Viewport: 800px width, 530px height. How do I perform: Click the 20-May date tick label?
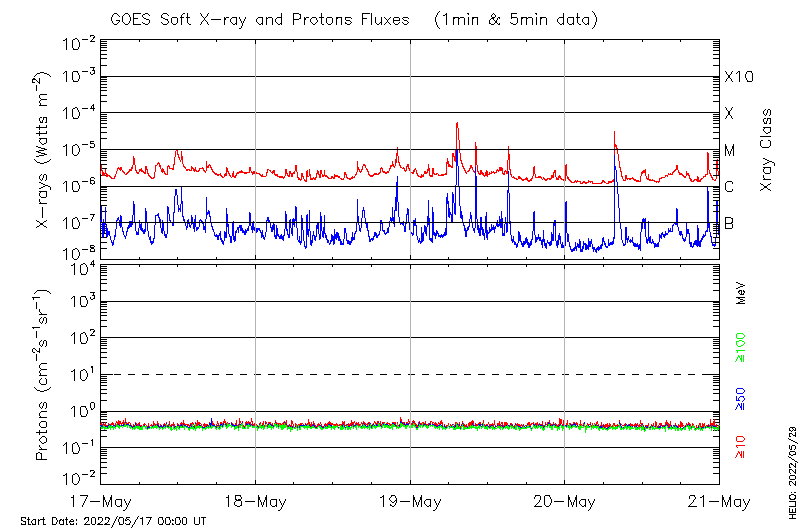564,500
